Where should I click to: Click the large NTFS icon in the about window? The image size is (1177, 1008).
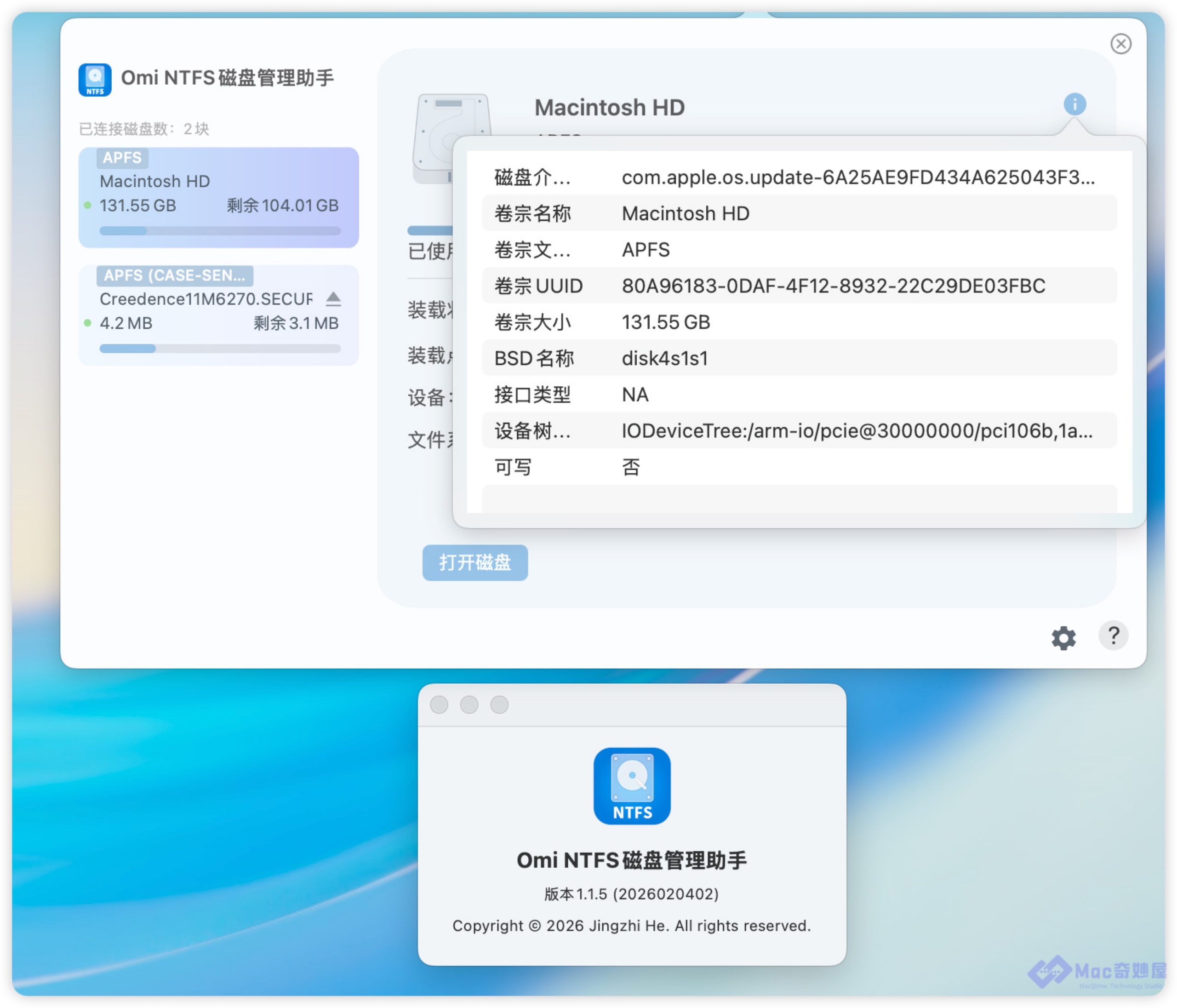632,786
